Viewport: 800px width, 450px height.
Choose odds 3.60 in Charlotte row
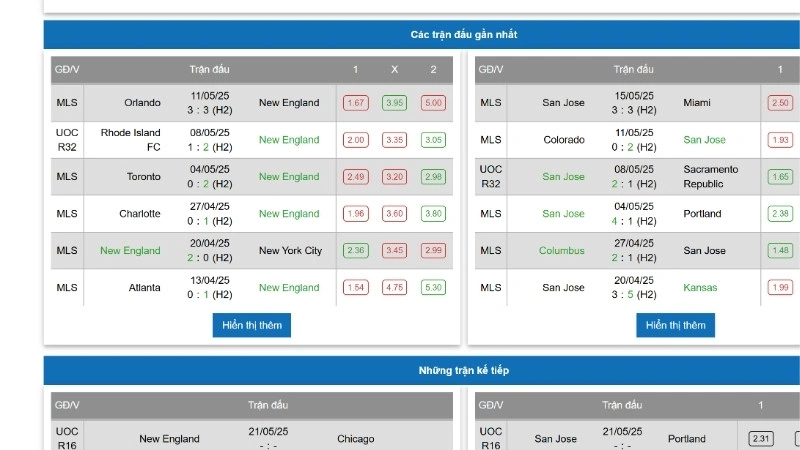click(394, 213)
